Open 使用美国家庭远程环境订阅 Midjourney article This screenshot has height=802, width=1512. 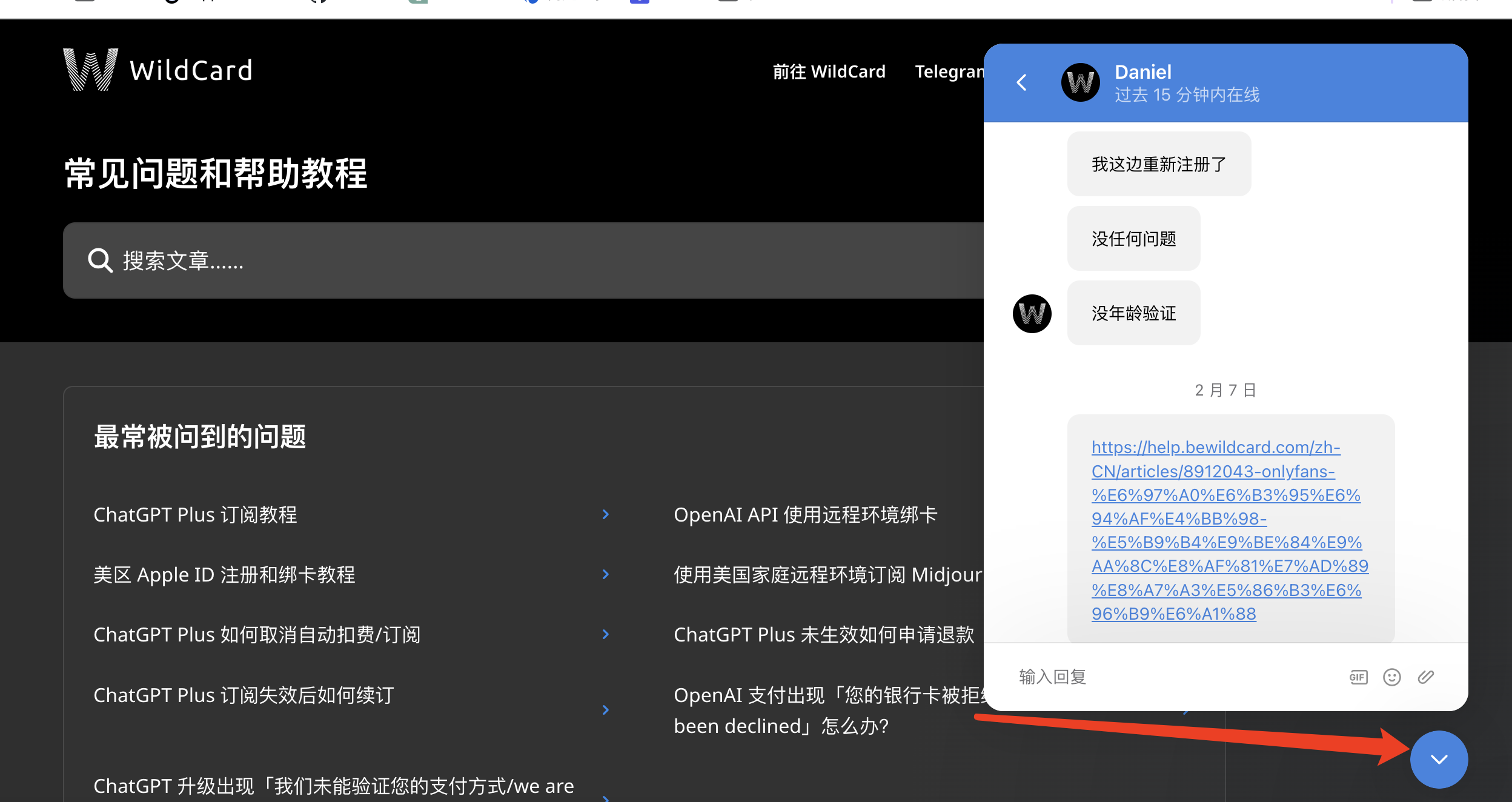click(829, 574)
